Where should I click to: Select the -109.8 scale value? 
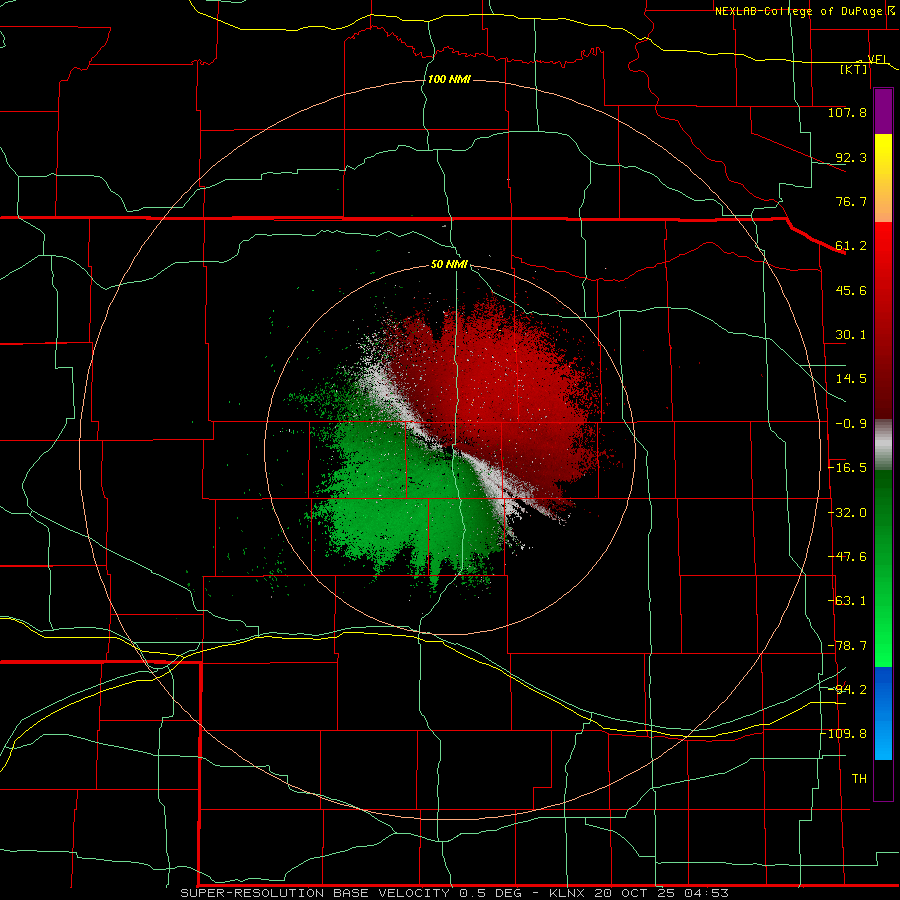[x=844, y=734]
